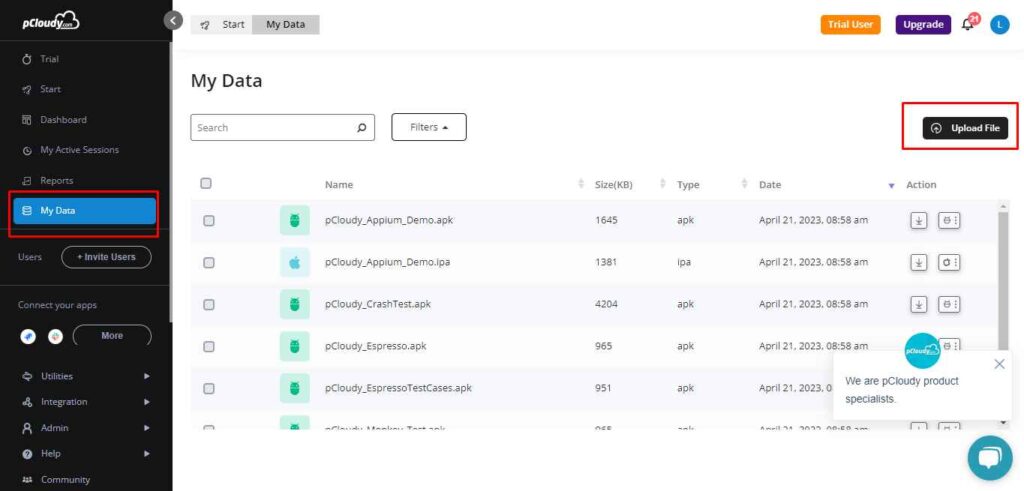The height and width of the screenshot is (491, 1024).
Task: Click the pCloudy avatar on chat popup
Action: tap(922, 351)
